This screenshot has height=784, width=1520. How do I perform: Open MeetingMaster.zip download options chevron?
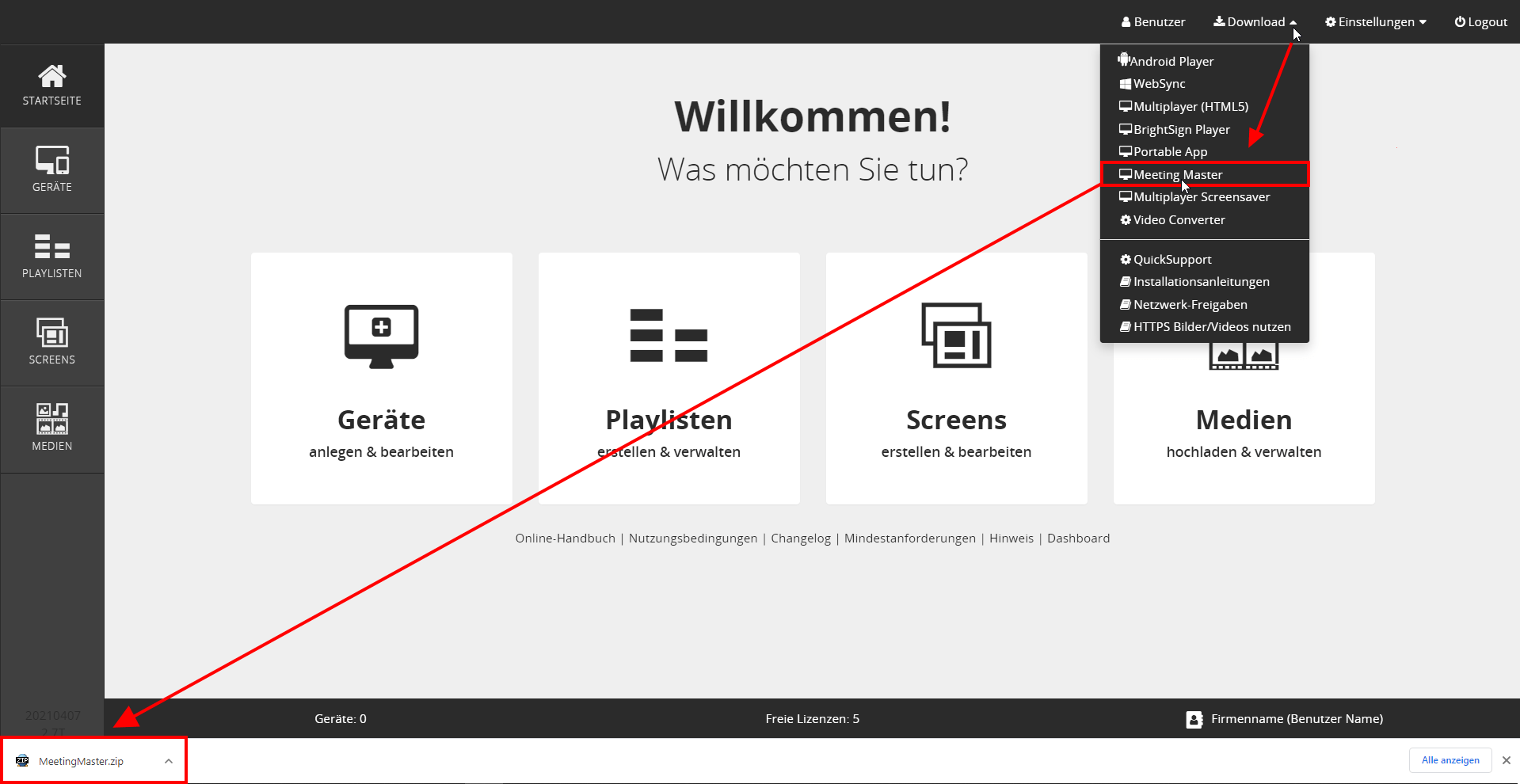point(169,761)
